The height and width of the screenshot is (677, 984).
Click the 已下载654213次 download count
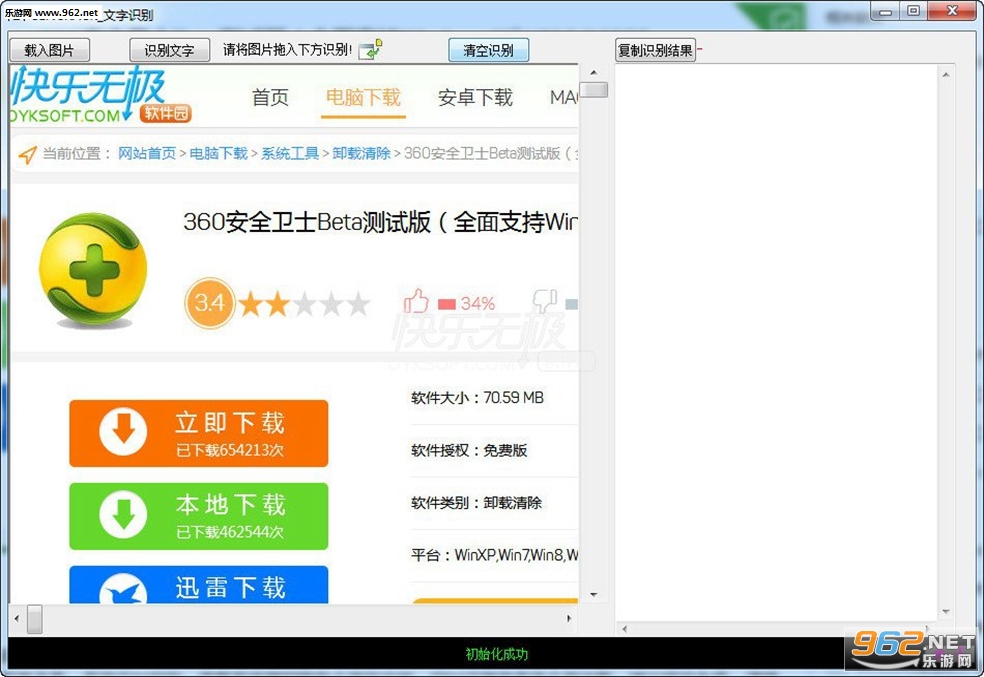(x=230, y=450)
